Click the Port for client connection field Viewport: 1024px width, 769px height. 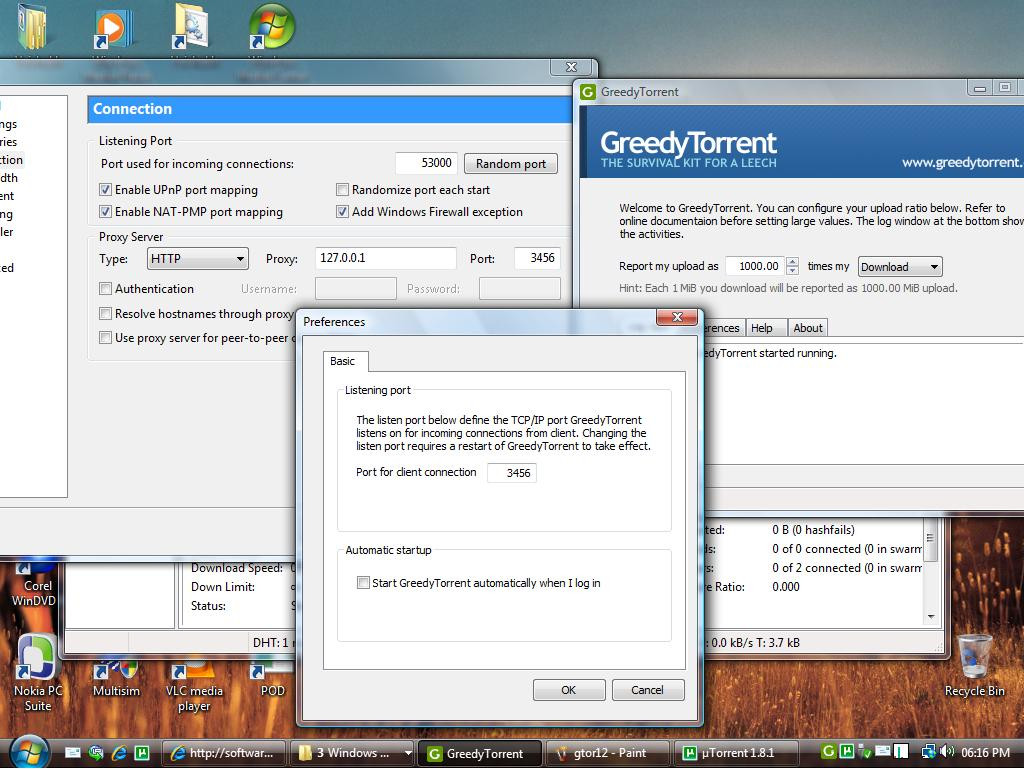click(x=512, y=473)
